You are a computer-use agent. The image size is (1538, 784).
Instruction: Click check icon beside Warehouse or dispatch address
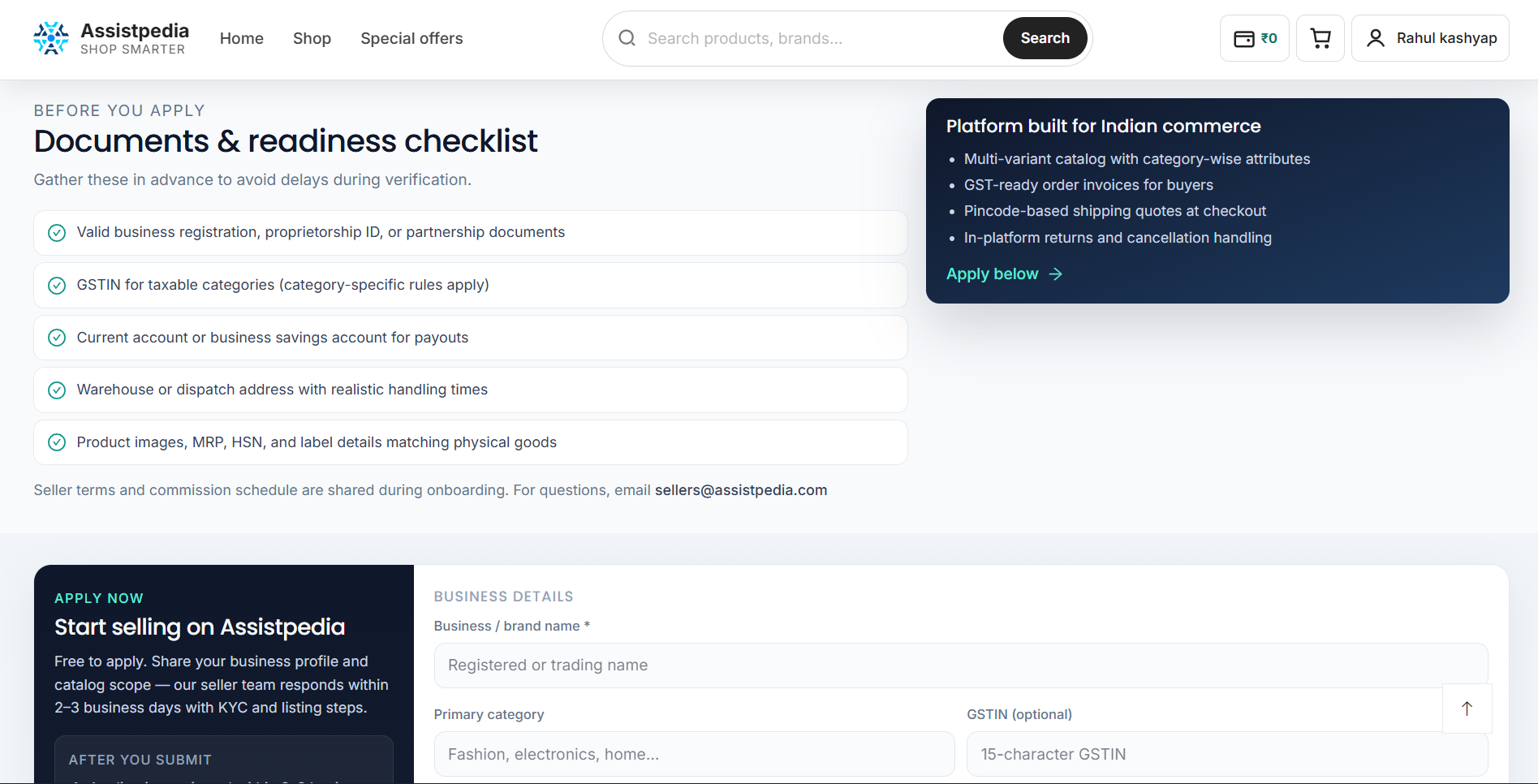point(57,390)
